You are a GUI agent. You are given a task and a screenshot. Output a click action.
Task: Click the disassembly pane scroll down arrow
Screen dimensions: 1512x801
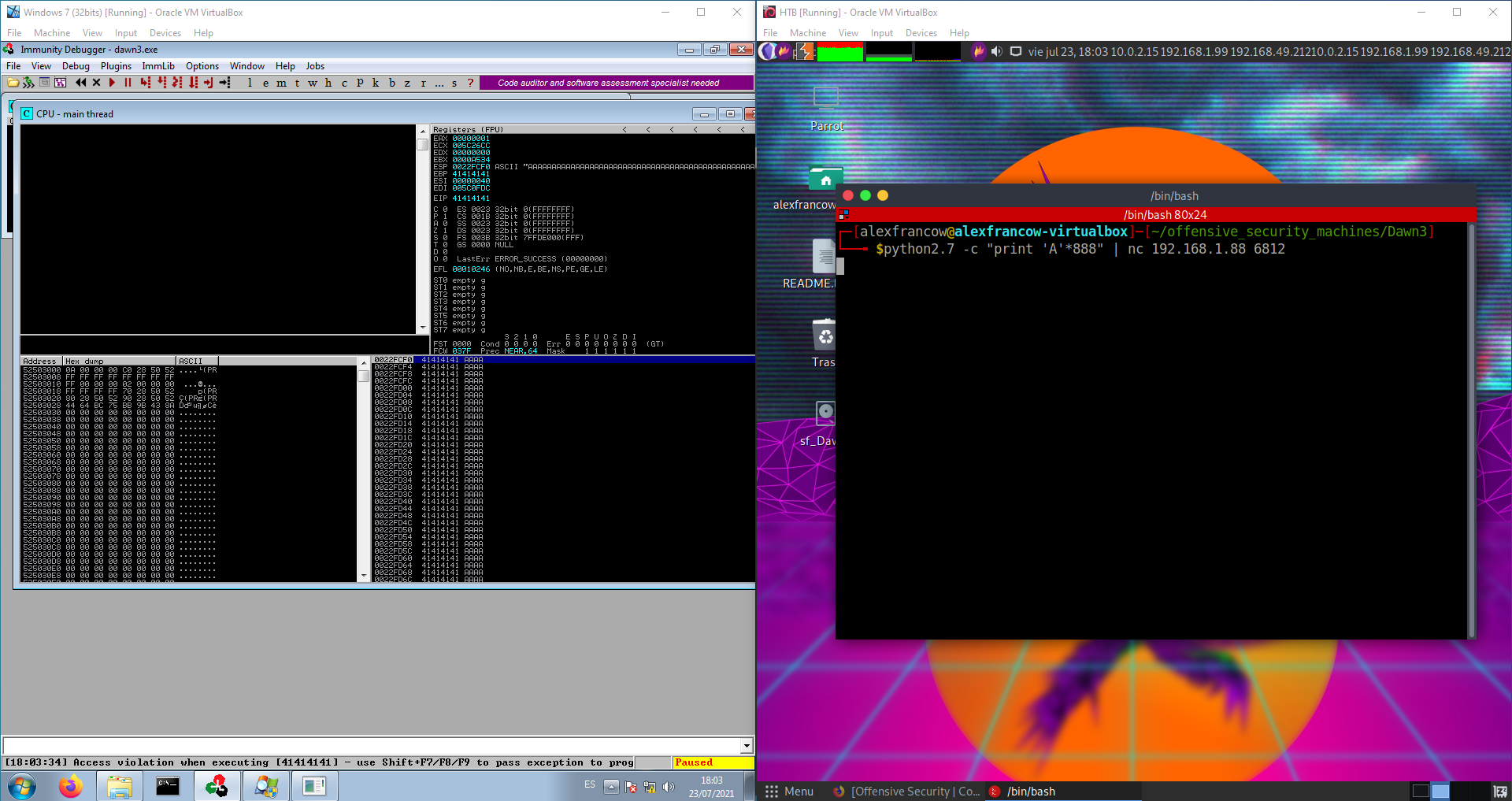coord(423,328)
